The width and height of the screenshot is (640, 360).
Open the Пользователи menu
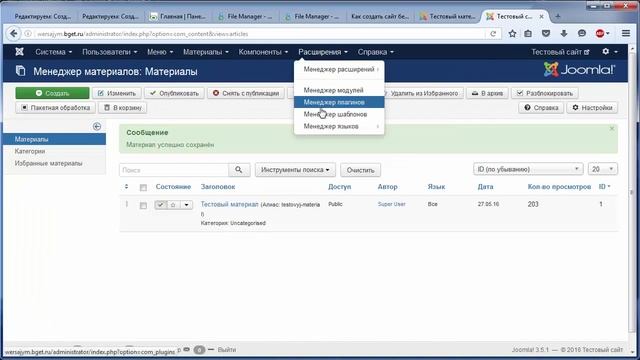tap(109, 52)
